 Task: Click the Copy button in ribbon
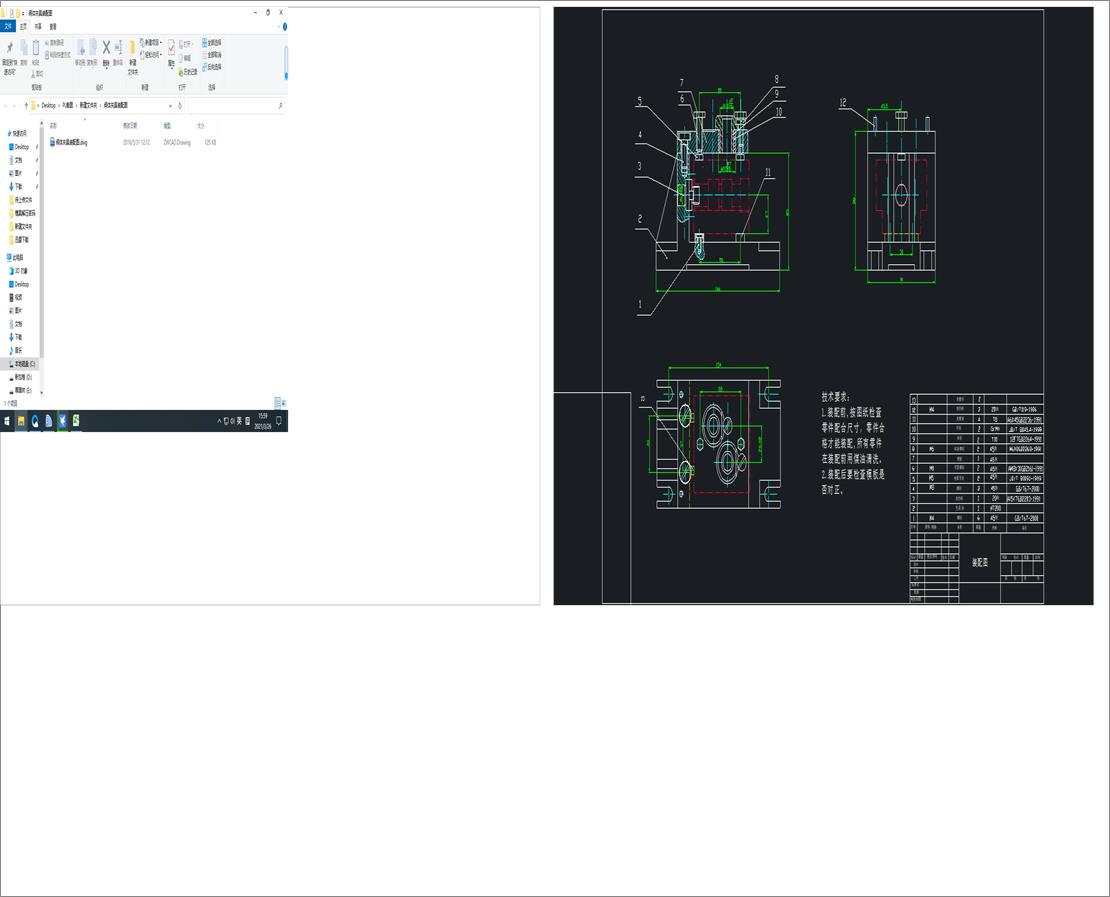(23, 52)
